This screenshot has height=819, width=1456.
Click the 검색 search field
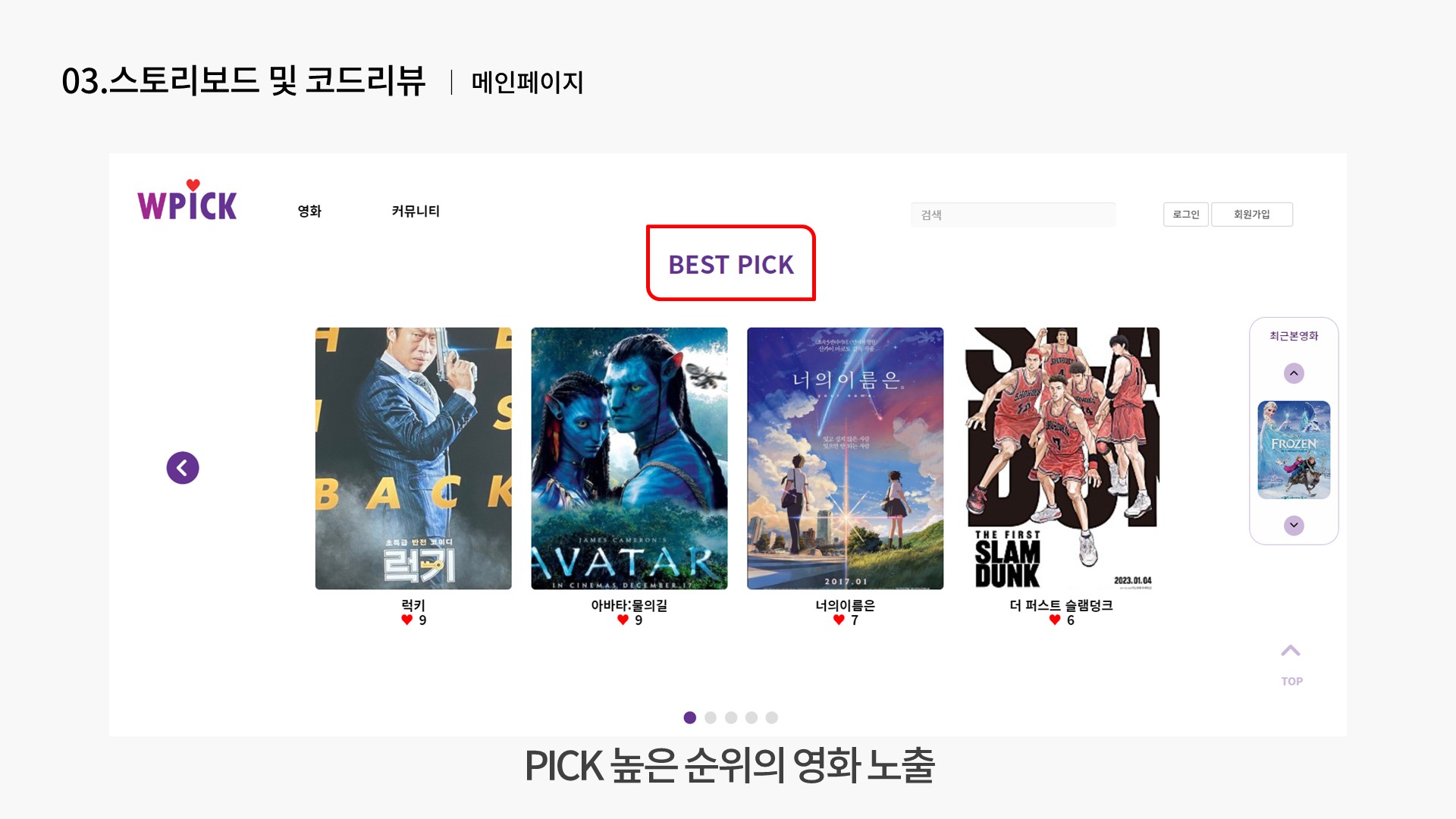1013,215
